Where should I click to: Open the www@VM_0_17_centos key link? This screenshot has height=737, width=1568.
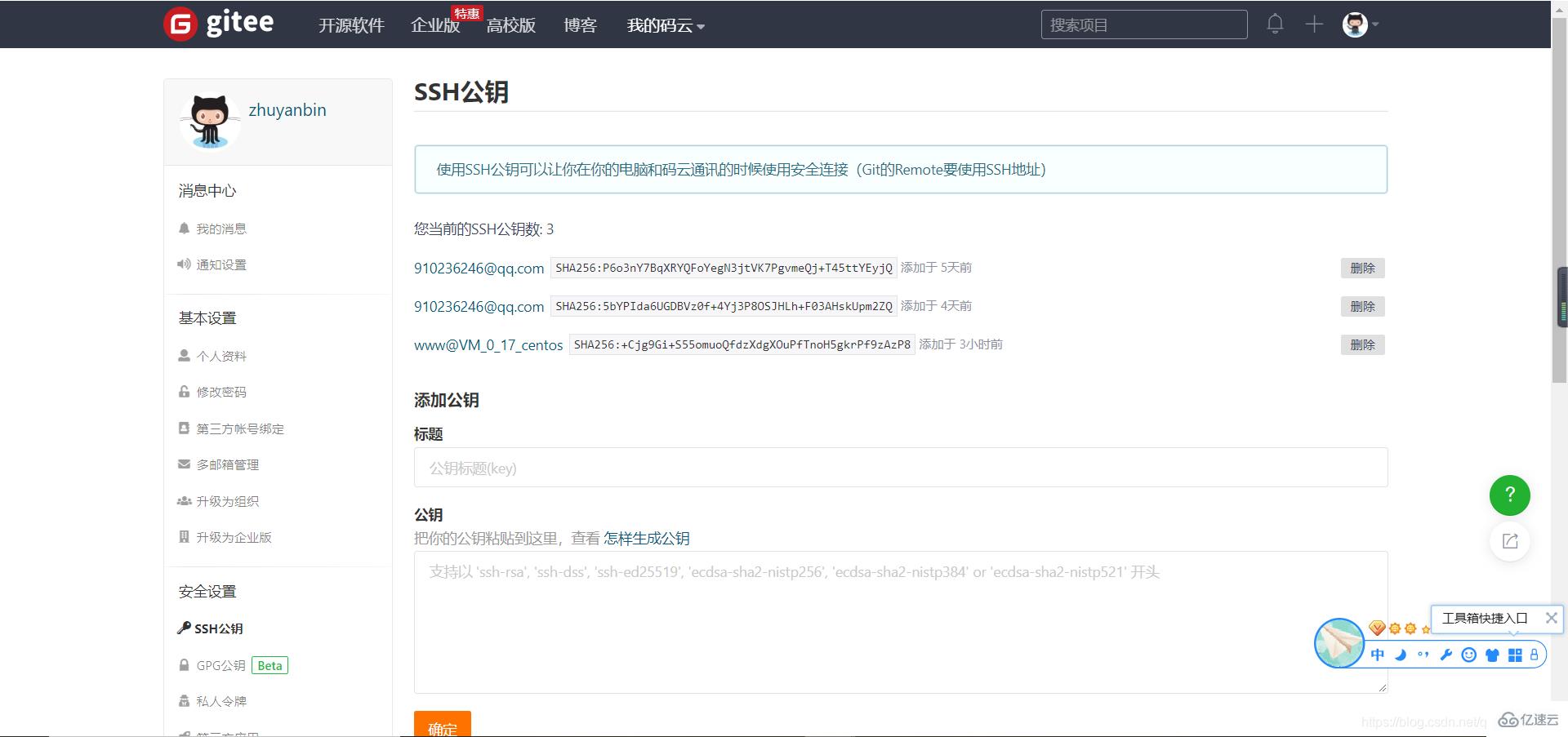click(x=488, y=344)
